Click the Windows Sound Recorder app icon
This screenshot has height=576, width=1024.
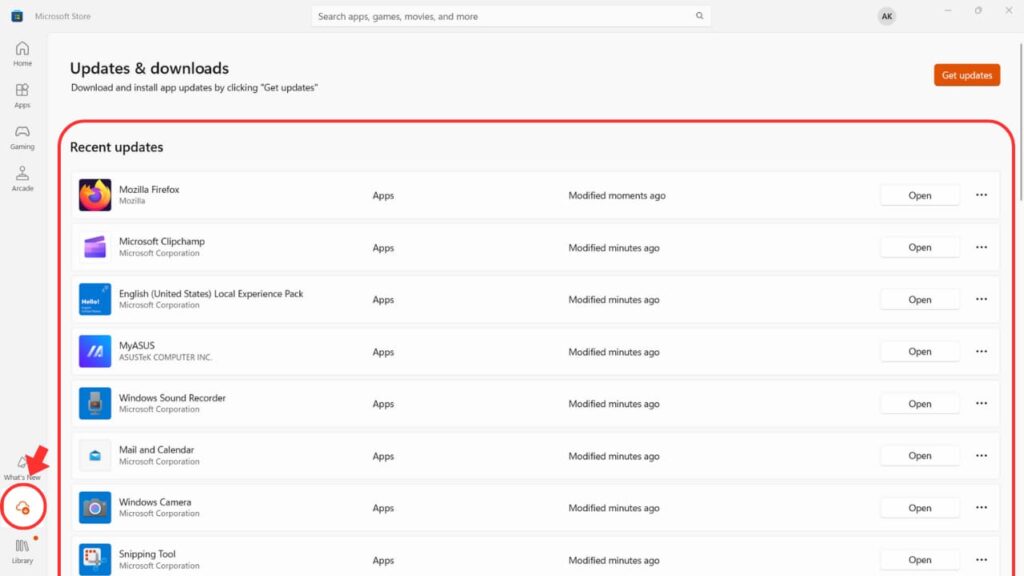95,404
